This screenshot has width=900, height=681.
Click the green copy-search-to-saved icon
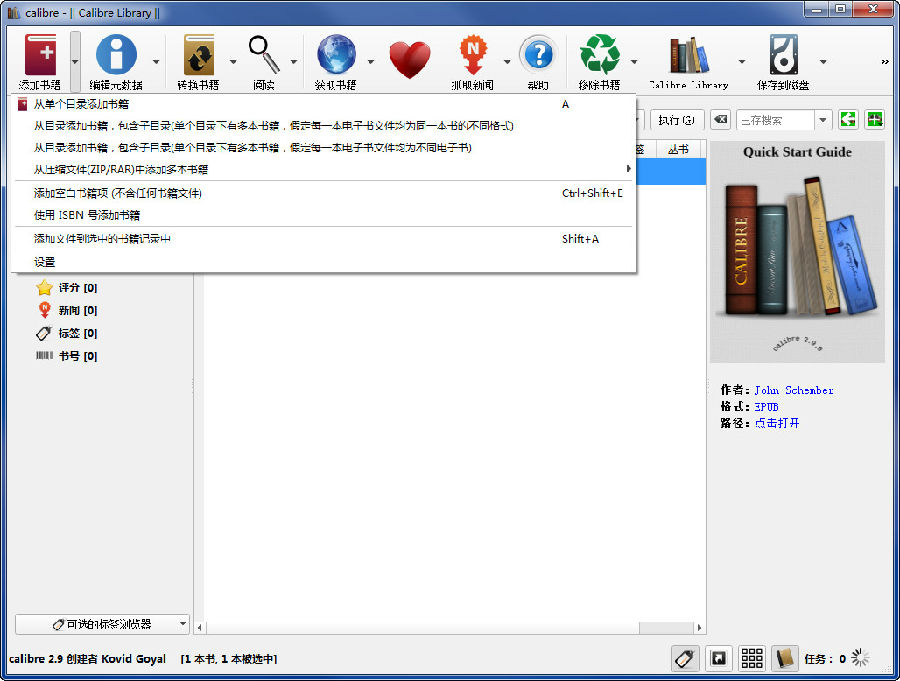(x=848, y=120)
